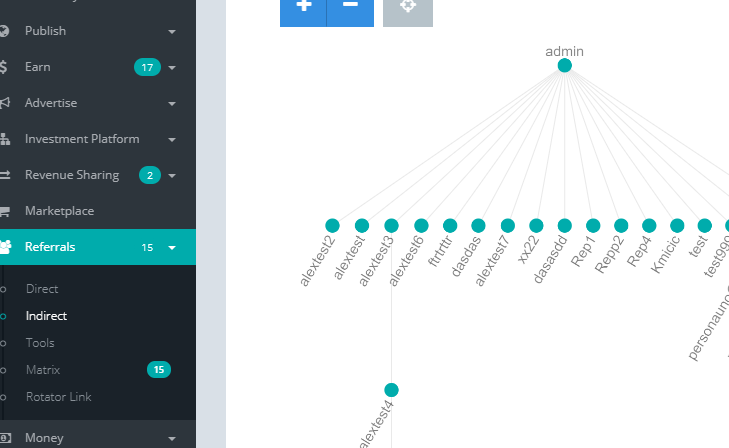Open the Matrix submenu link

(x=43, y=370)
